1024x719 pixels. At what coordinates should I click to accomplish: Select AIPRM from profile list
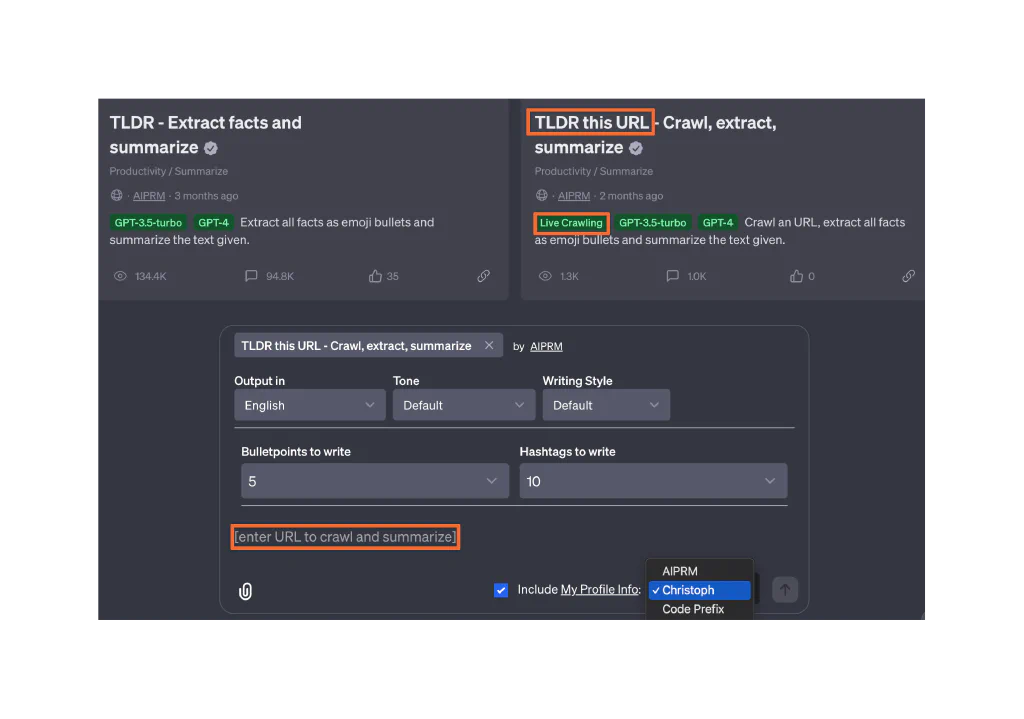[x=680, y=571]
